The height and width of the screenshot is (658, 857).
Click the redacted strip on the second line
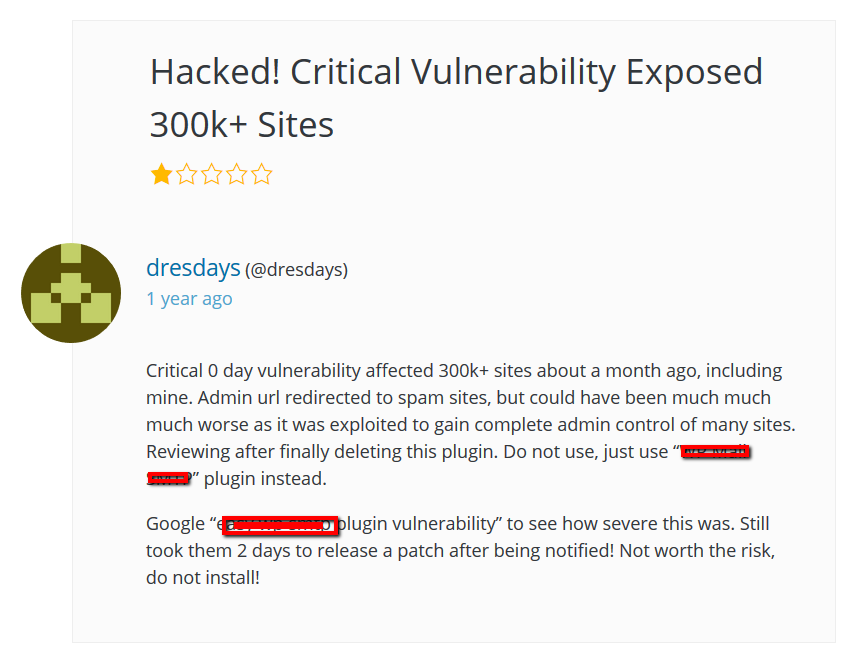[170, 478]
